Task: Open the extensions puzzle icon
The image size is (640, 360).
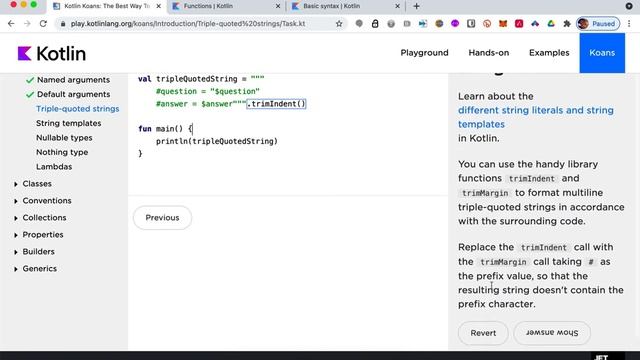Action: click(567, 24)
